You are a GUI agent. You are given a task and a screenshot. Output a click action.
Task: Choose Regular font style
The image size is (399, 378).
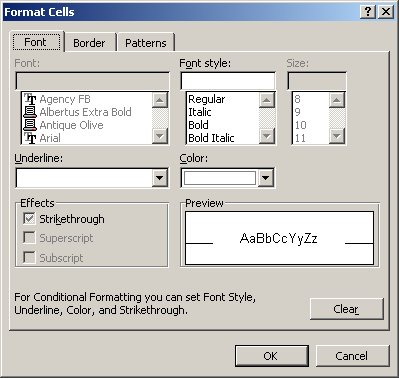tap(206, 99)
